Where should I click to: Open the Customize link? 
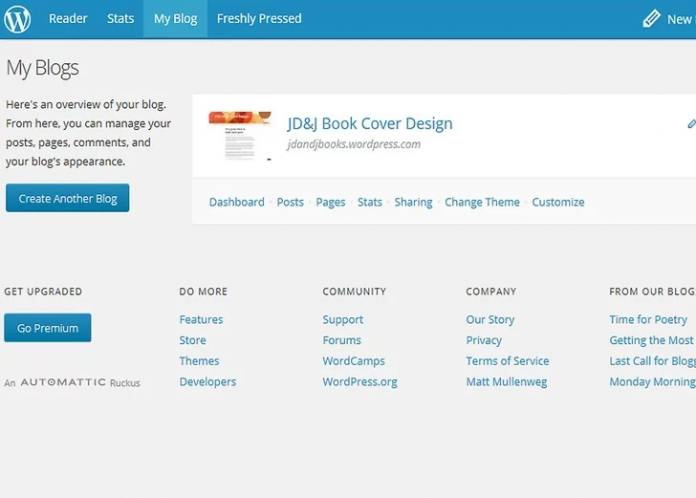point(558,202)
